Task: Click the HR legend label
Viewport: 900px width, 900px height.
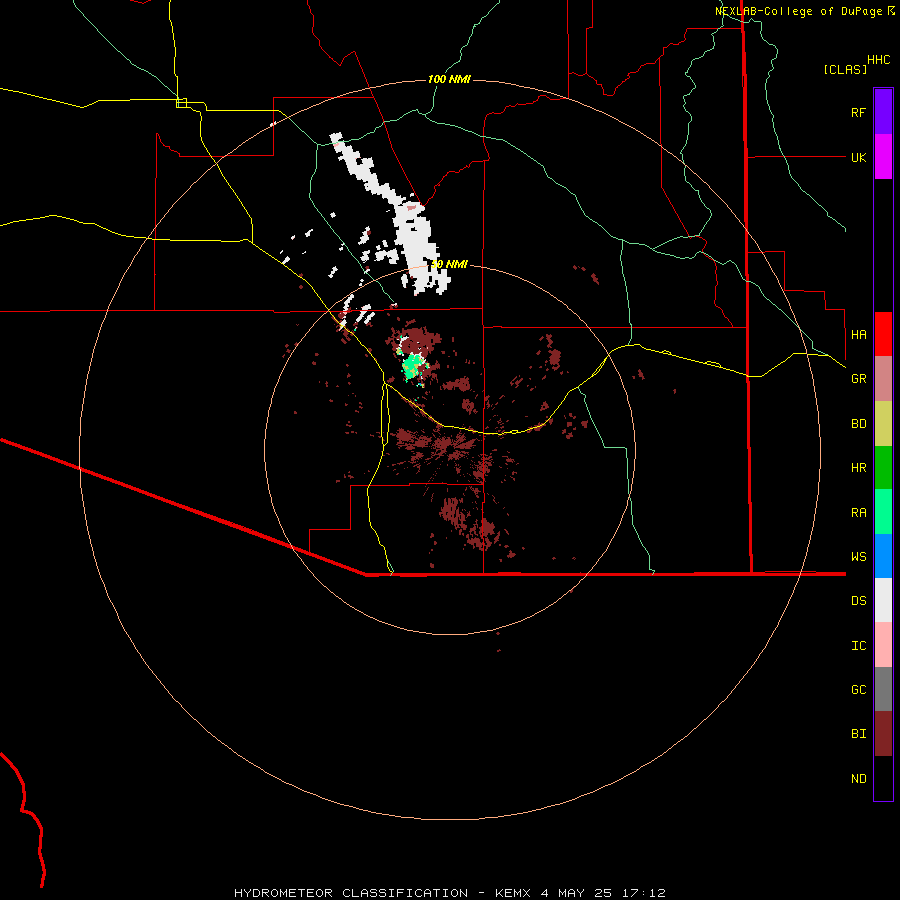Action: click(x=858, y=468)
